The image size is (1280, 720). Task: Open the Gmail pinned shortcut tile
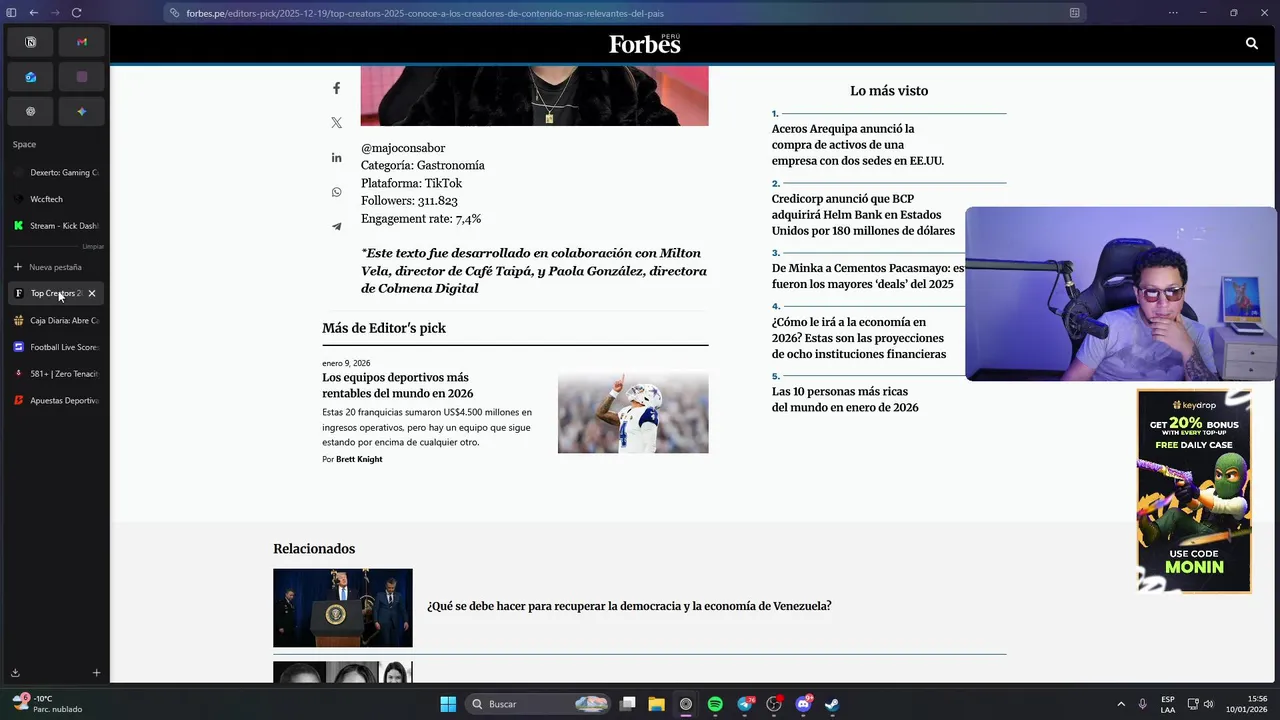pos(82,42)
